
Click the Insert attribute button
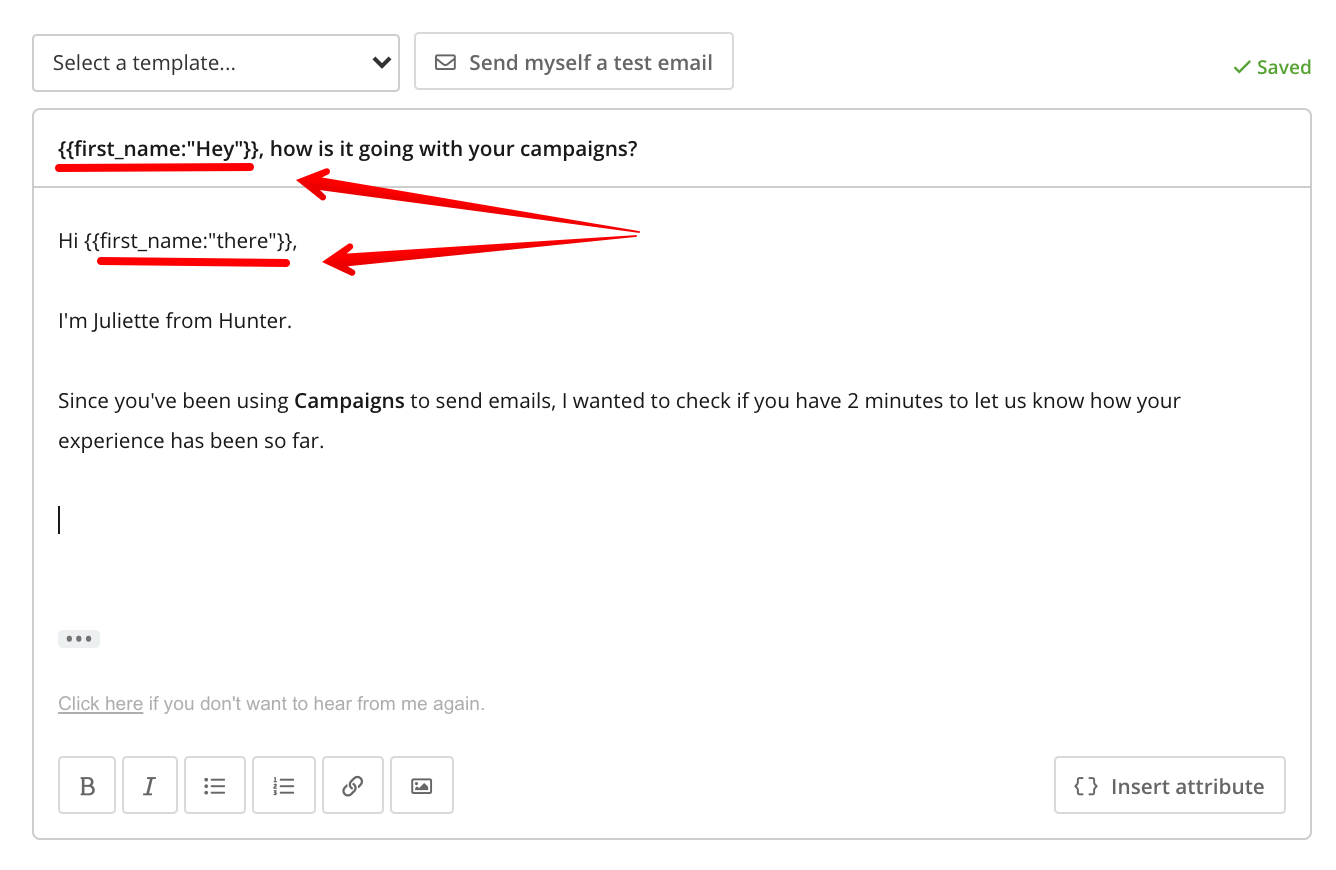[x=1169, y=786]
